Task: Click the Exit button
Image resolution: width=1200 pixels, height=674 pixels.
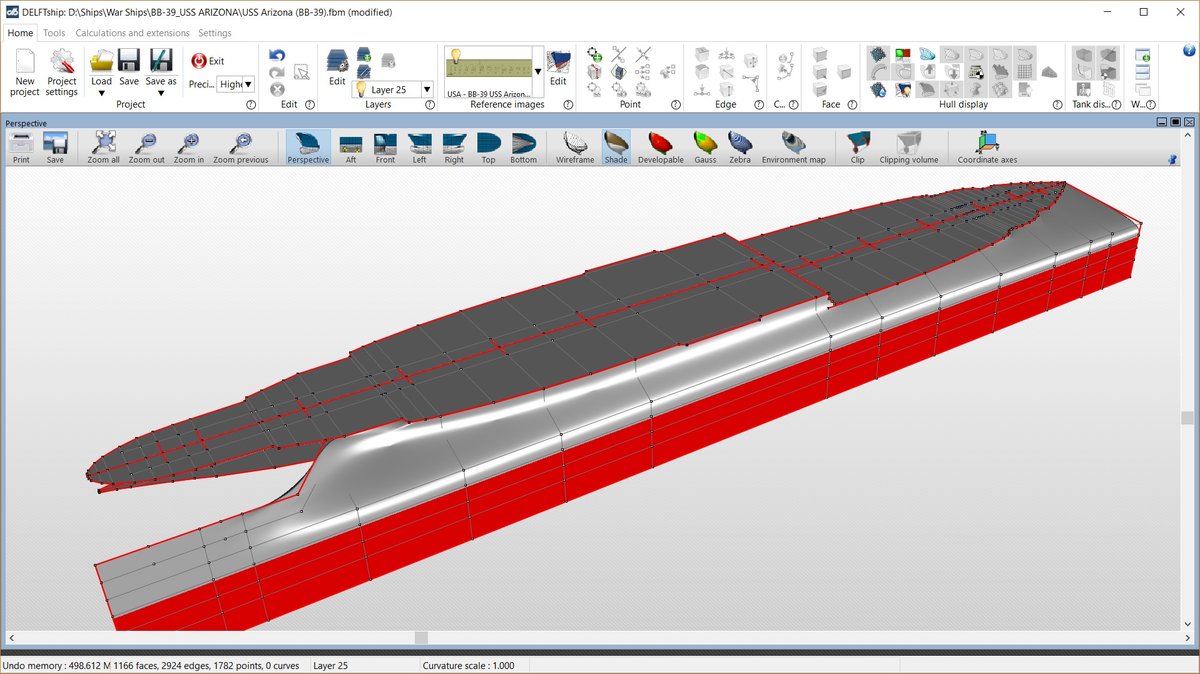Action: (x=208, y=61)
